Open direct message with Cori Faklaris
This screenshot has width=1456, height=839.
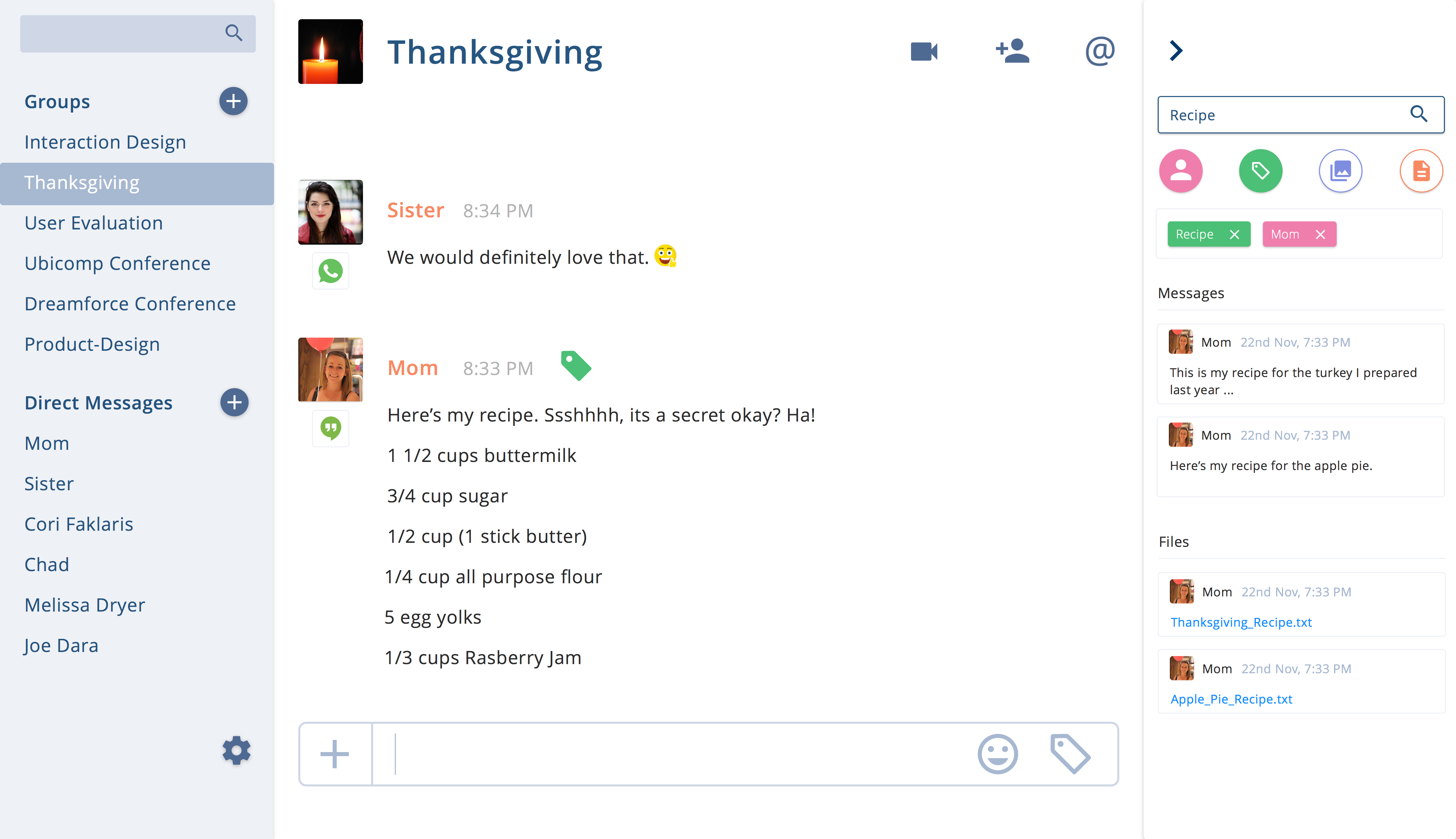tap(79, 524)
